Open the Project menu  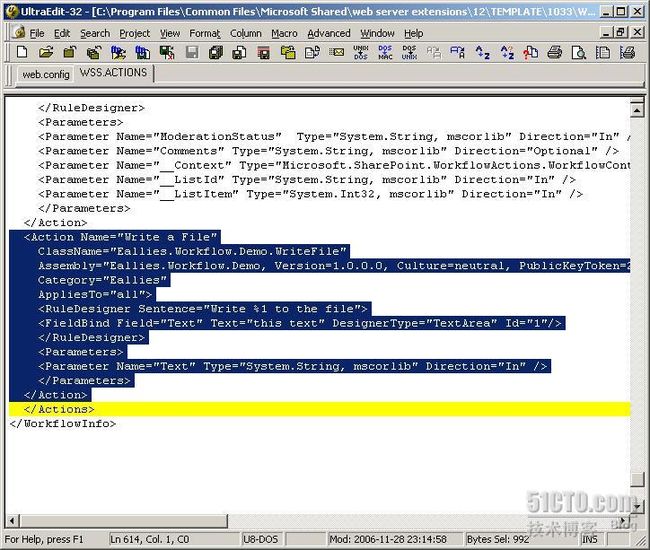134,33
